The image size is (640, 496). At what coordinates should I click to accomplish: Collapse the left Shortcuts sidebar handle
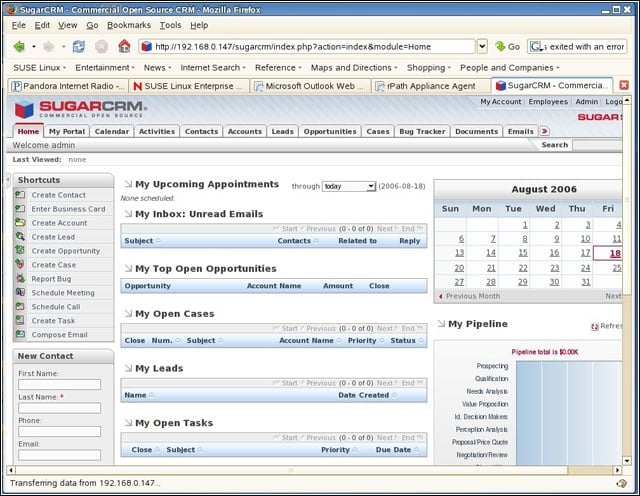click(x=8, y=179)
